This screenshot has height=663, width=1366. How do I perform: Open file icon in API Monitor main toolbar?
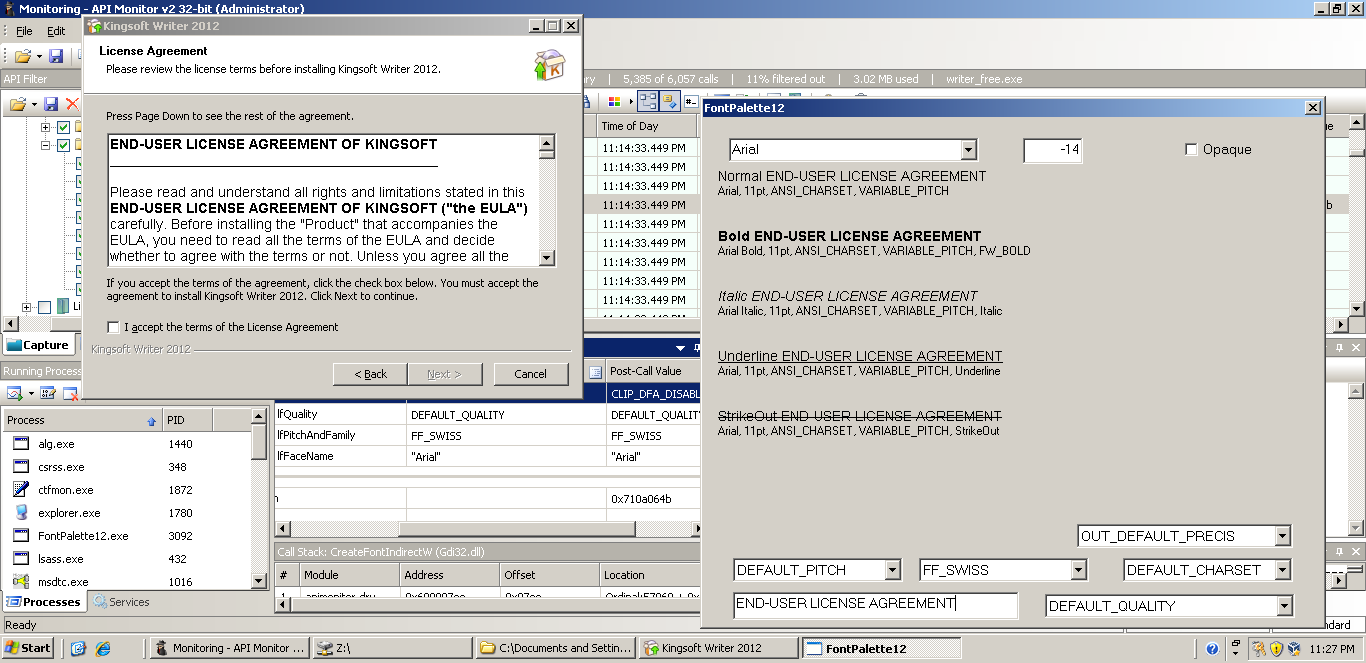pos(21,56)
